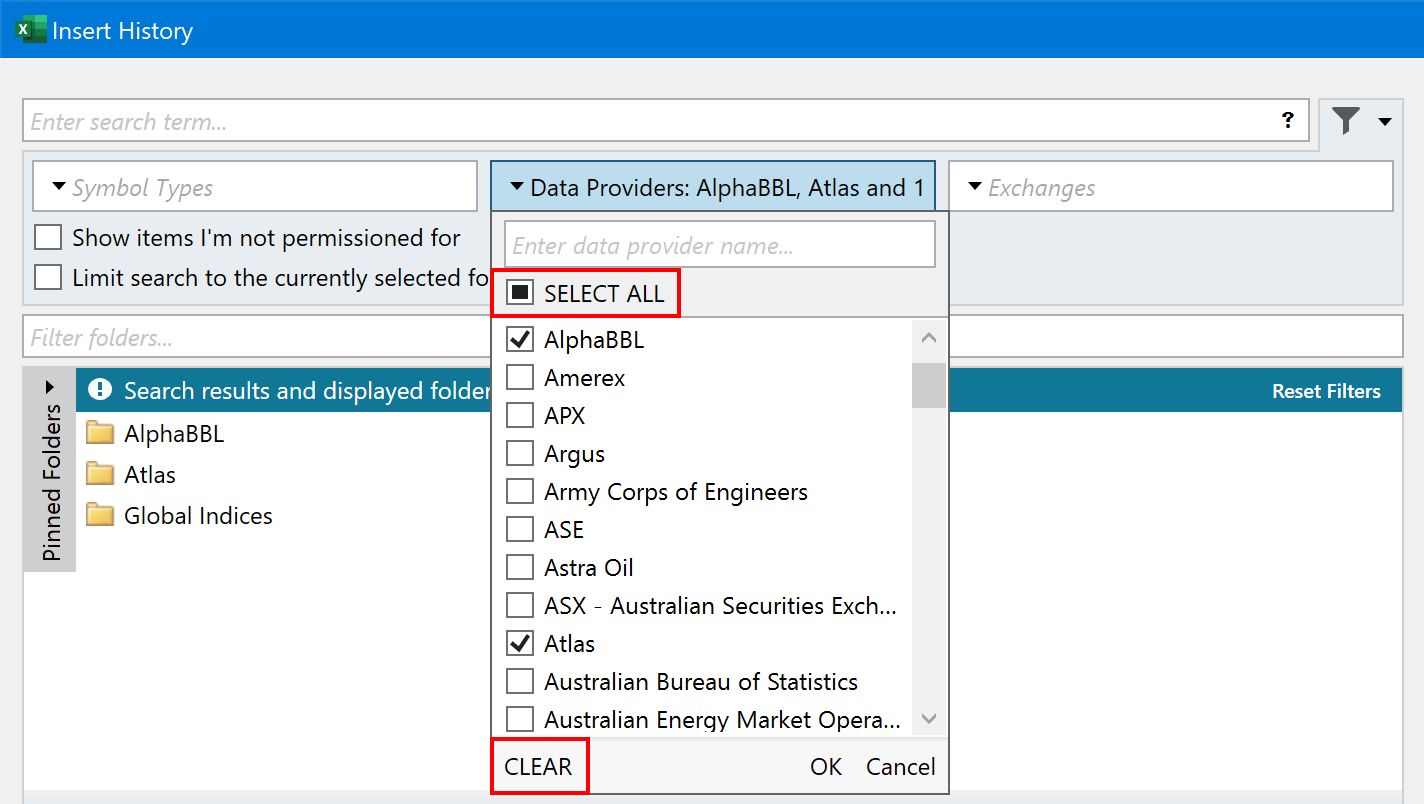Select the AlphaBBL folder label

pos(174,434)
